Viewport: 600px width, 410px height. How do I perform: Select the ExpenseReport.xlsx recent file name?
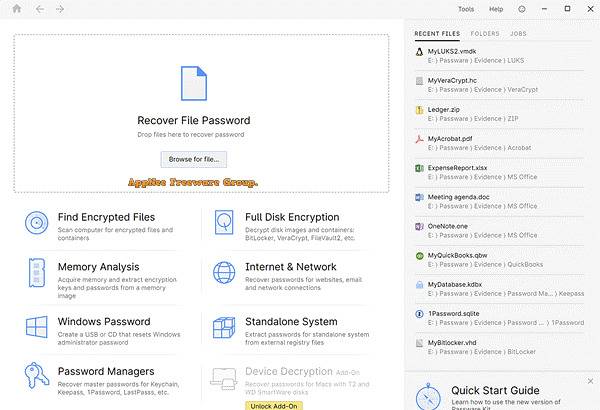(457, 168)
